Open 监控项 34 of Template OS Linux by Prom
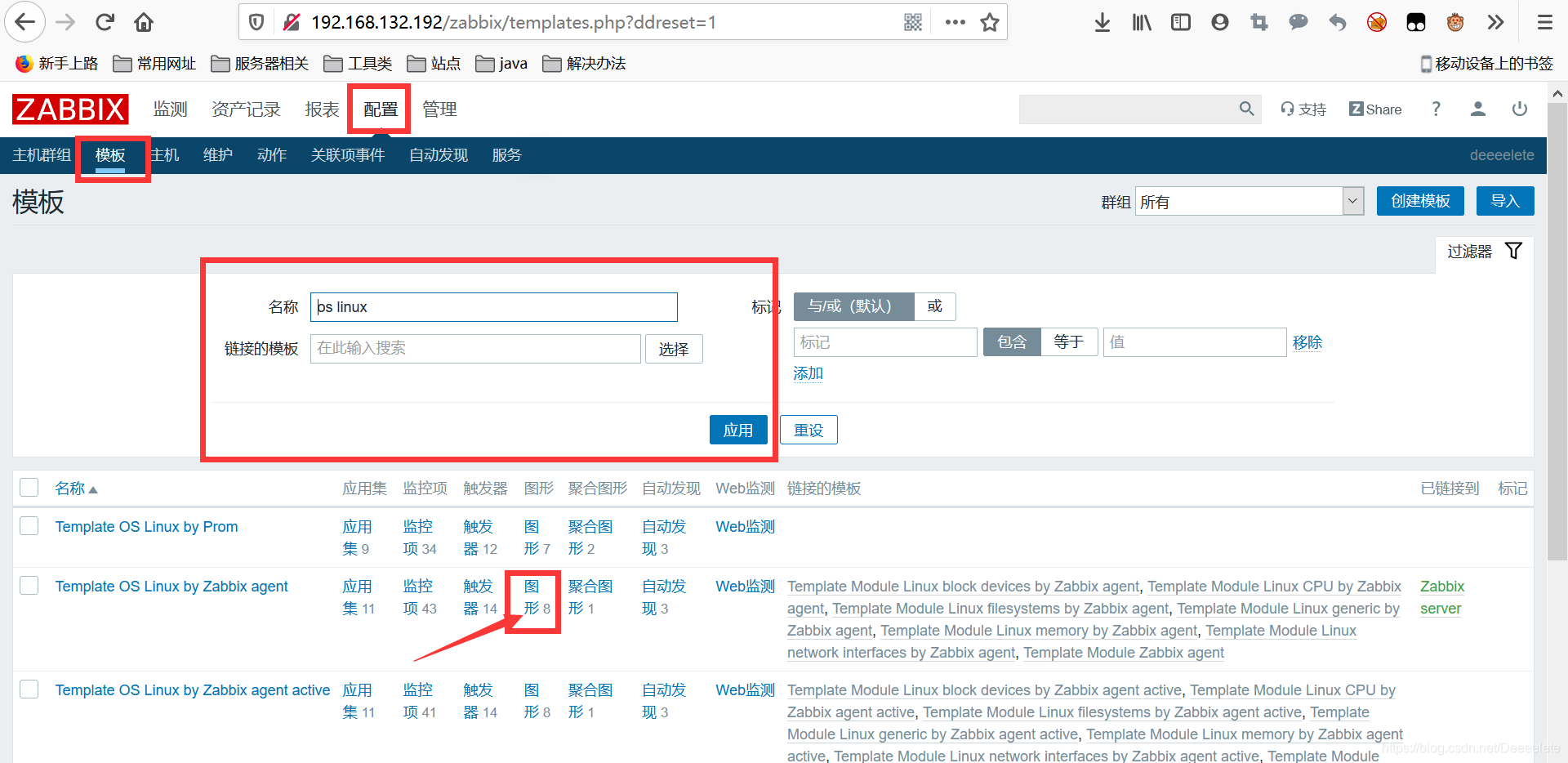1568x763 pixels. 420,538
